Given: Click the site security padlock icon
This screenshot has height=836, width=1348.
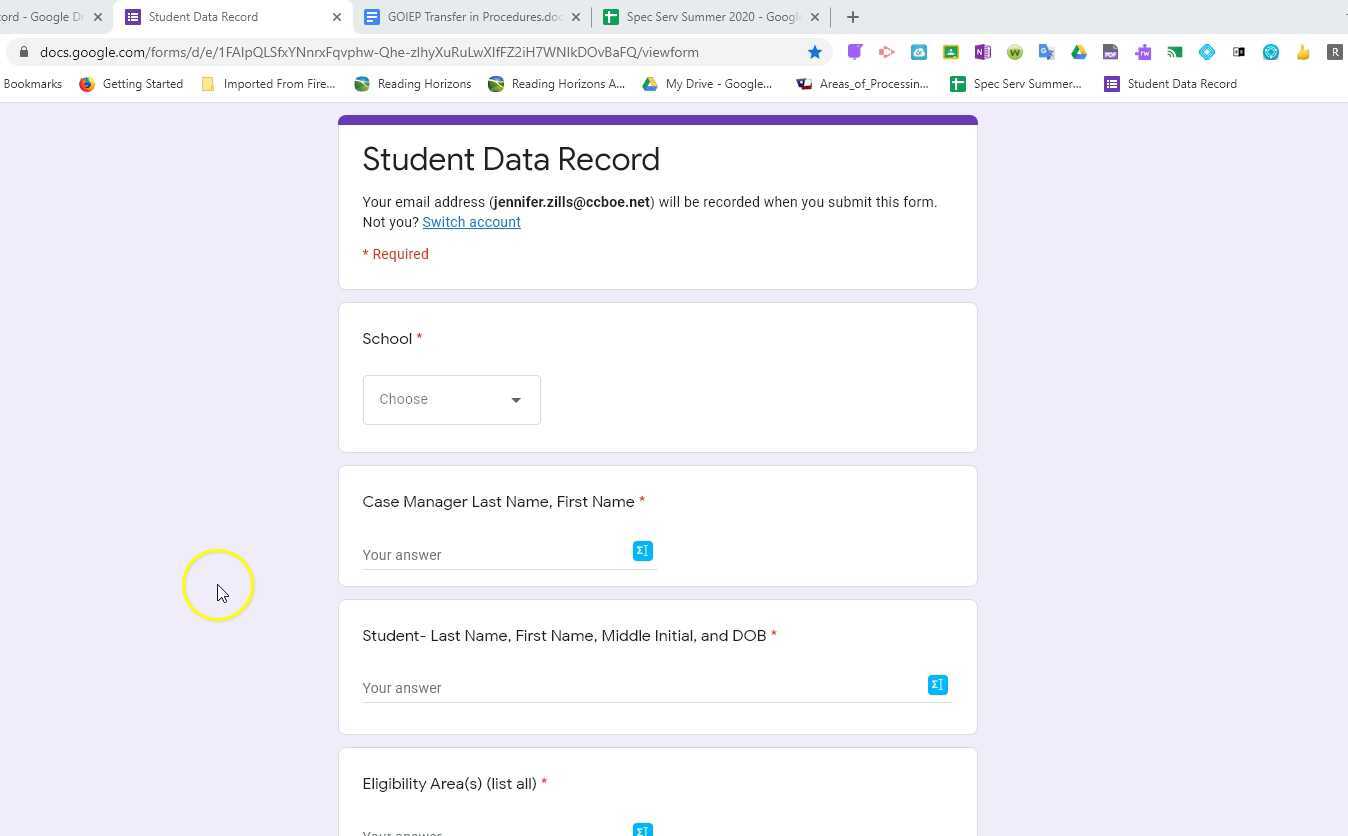Looking at the screenshot, I should pyautogui.click(x=22, y=52).
